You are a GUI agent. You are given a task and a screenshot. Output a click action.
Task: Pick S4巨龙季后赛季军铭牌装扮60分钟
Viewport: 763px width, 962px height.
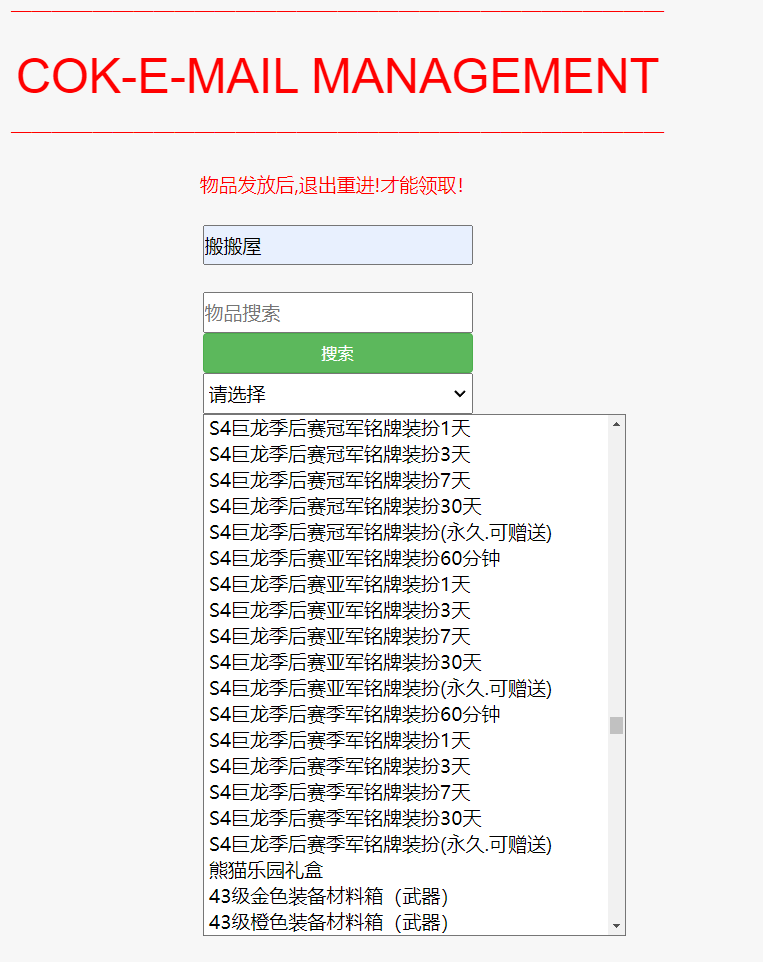(x=355, y=715)
